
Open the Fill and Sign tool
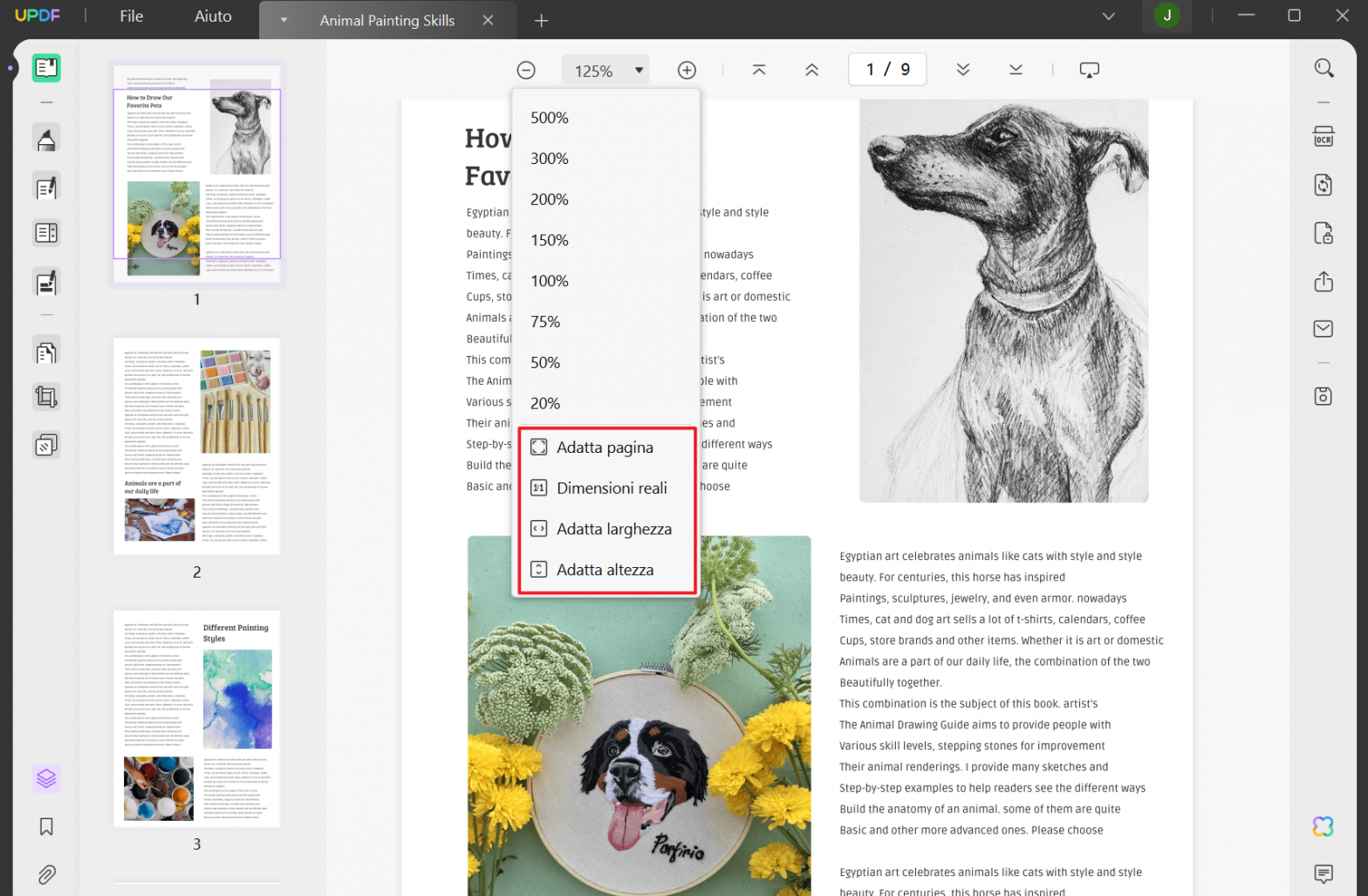(46, 282)
